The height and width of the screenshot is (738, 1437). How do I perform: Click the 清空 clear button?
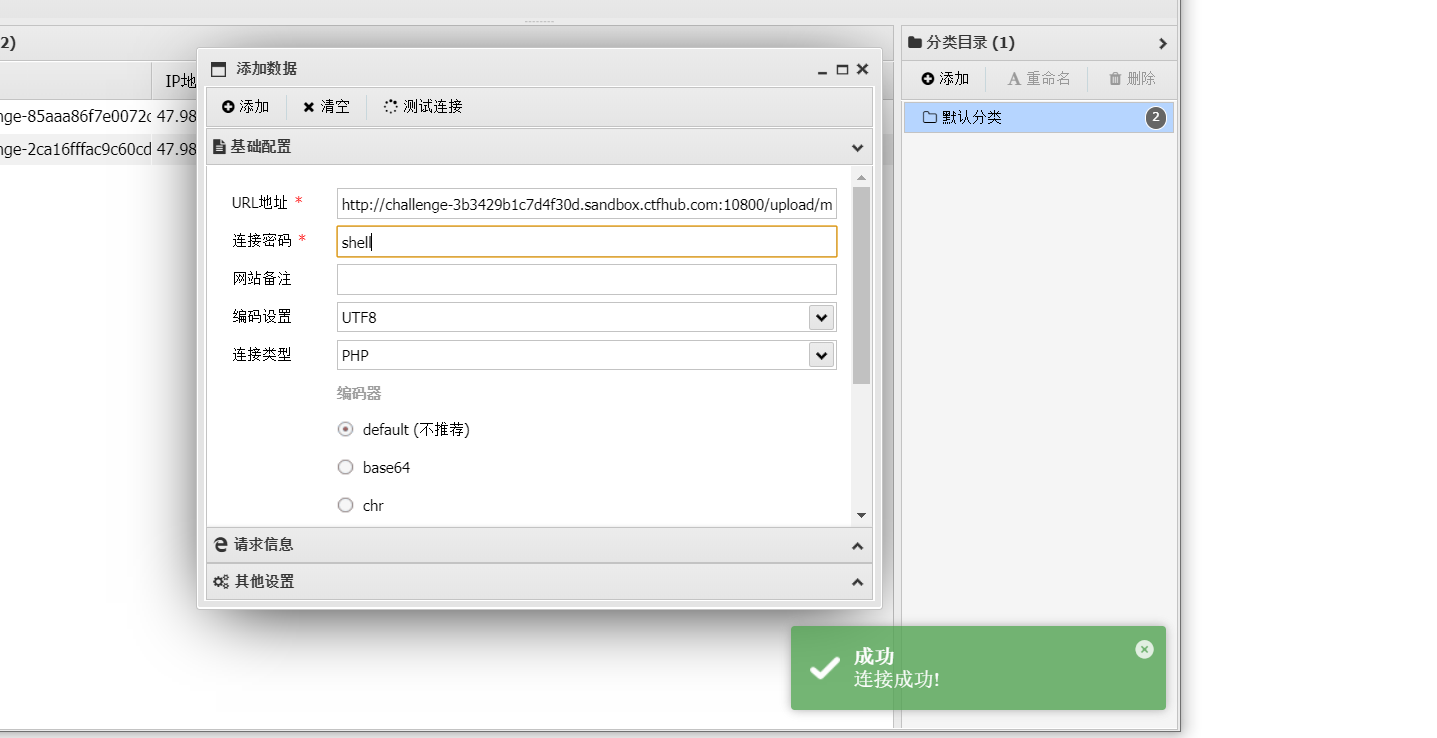click(x=326, y=106)
